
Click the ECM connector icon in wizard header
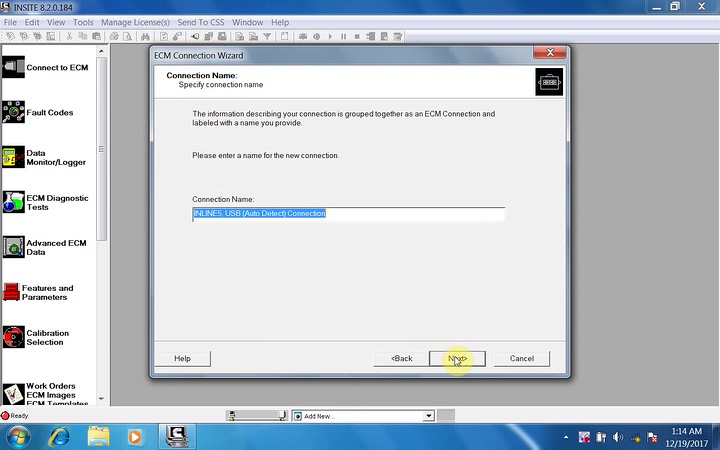(549, 82)
